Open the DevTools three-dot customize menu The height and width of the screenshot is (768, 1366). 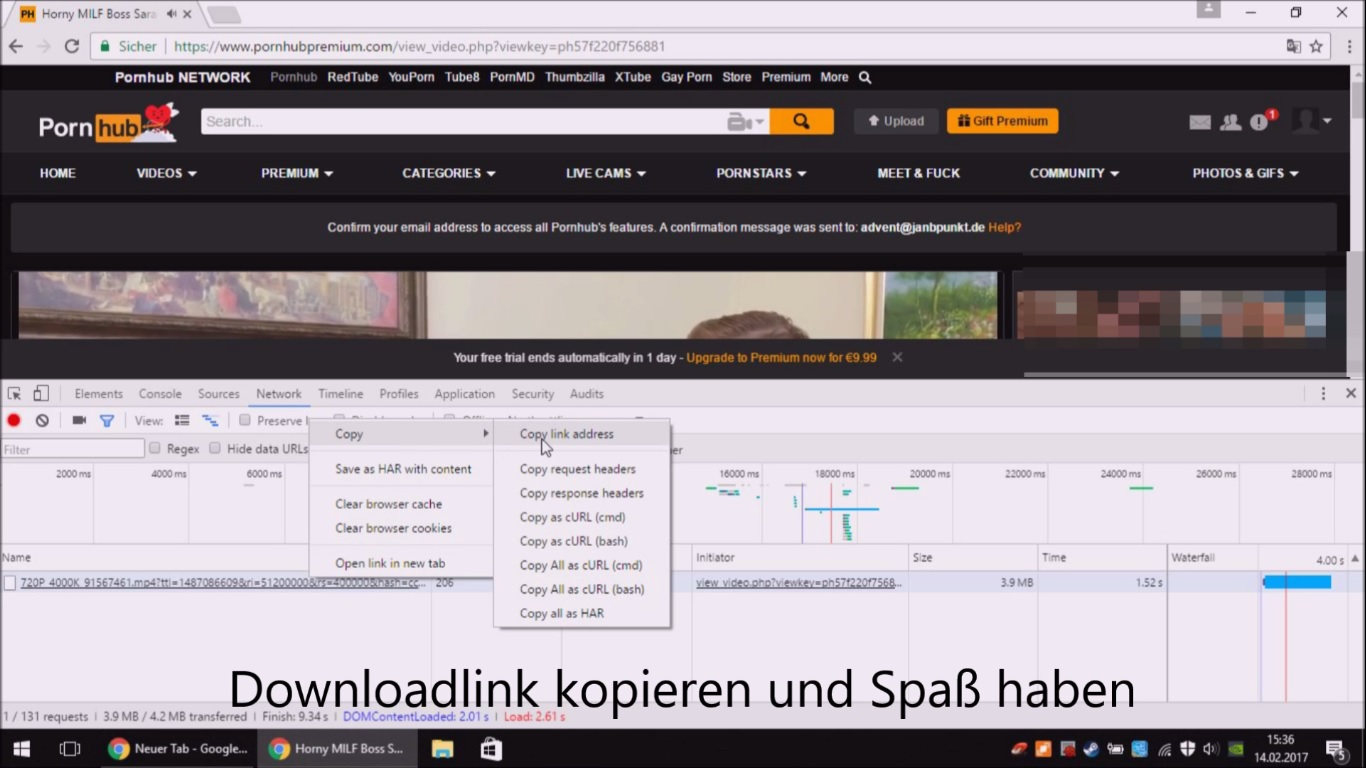click(1323, 394)
